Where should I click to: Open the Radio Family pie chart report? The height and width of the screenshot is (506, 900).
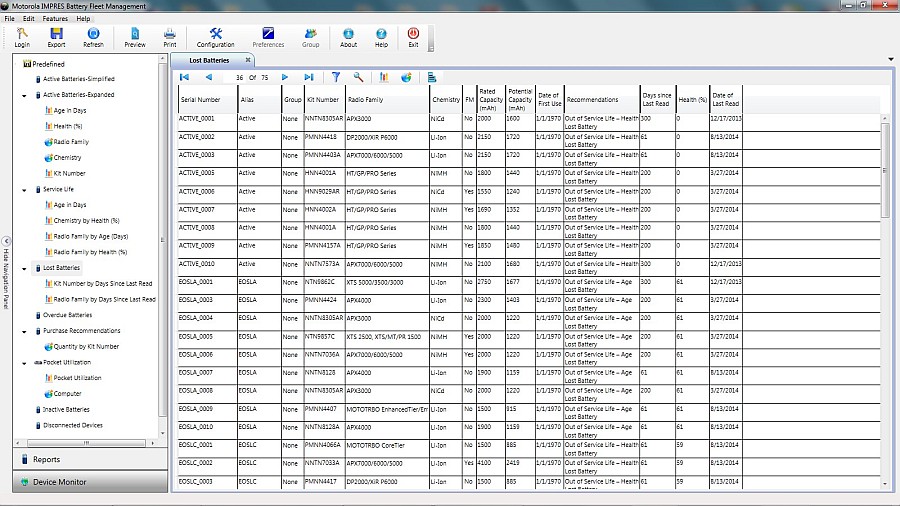pyautogui.click(x=67, y=142)
